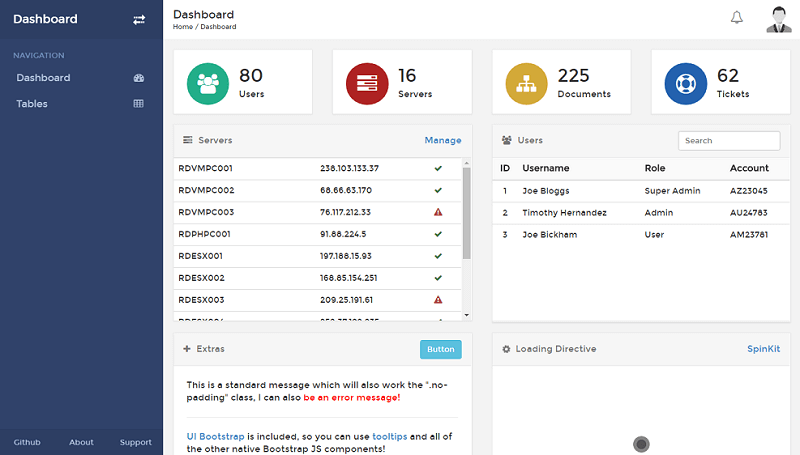Open the notifications bell
Viewport: 800px width, 455px height.
pos(737,18)
